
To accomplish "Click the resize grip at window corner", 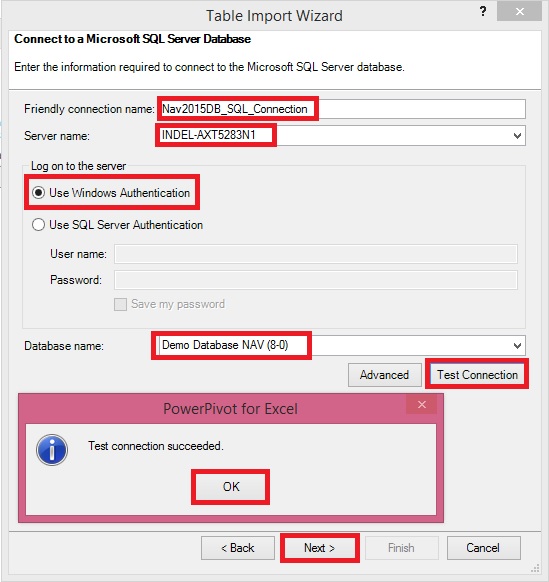I will tap(536, 569).
